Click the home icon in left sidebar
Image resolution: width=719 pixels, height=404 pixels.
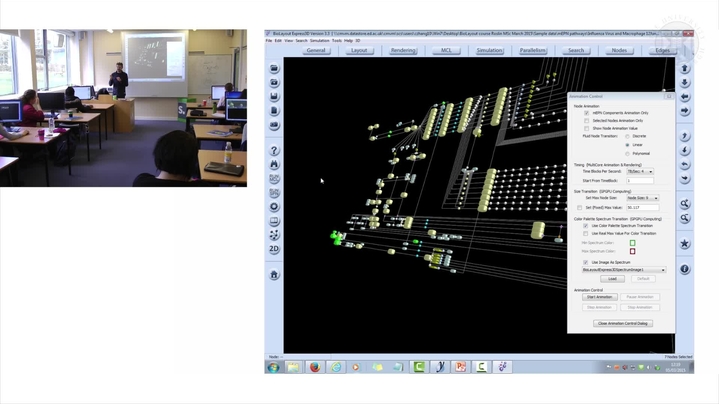point(274,274)
